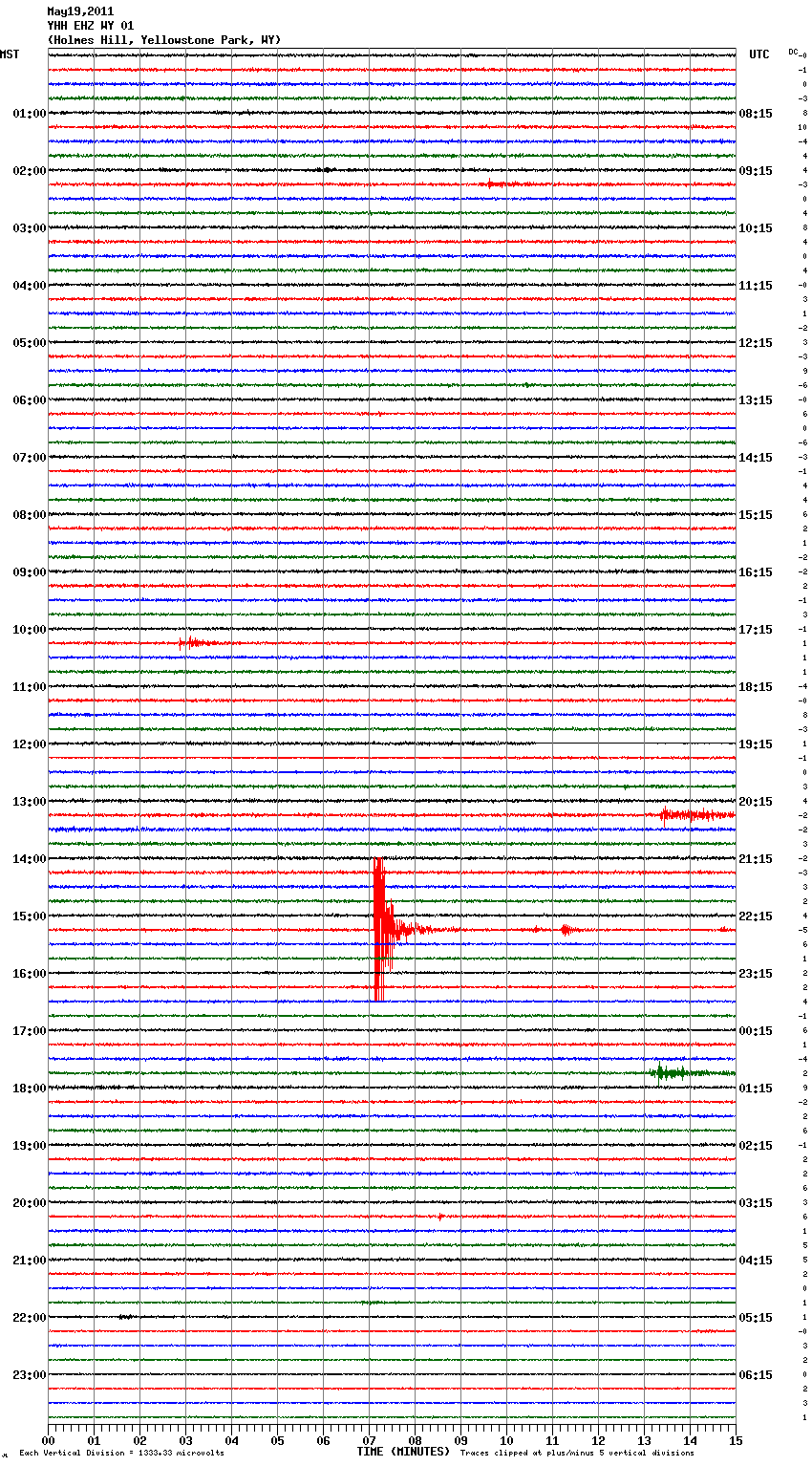Select the 23:00 MST time label
Viewport: 812px width, 1466px height.
point(30,1375)
